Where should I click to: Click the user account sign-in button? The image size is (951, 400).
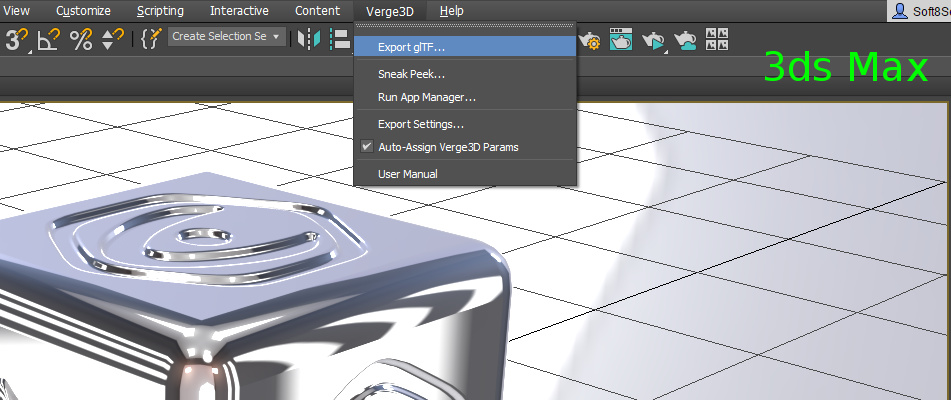(x=919, y=11)
